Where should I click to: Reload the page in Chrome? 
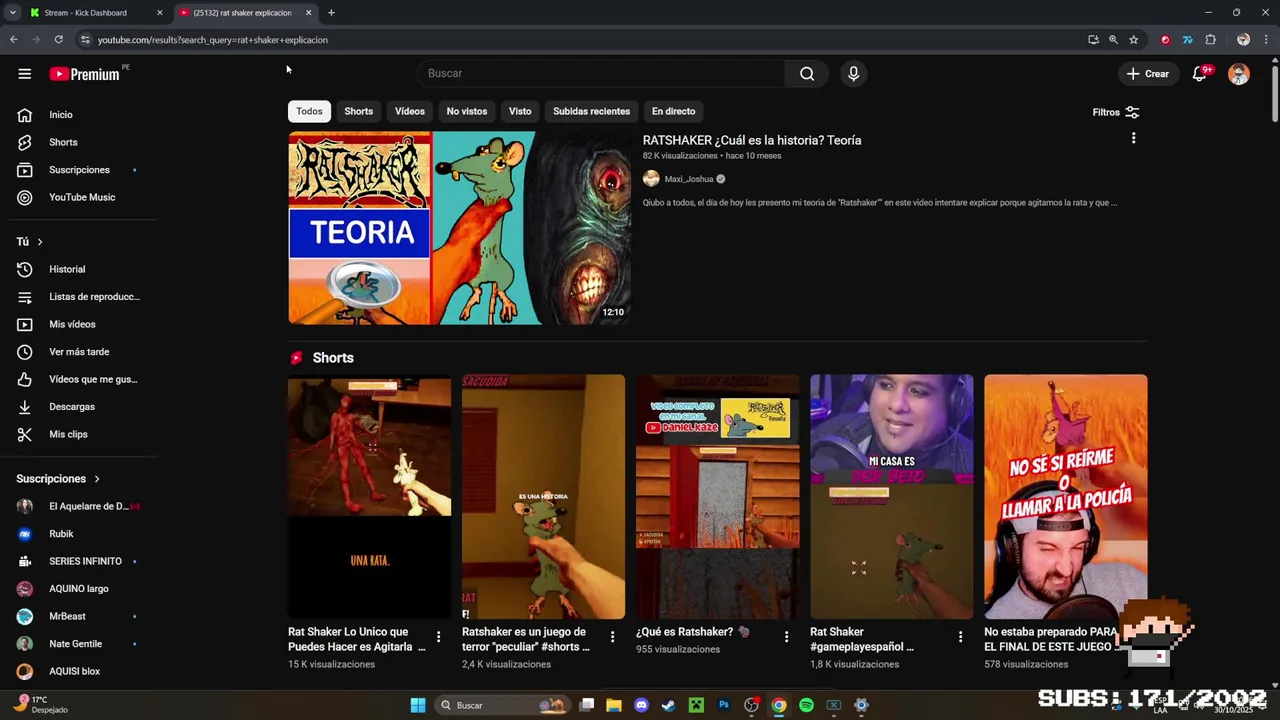[59, 40]
